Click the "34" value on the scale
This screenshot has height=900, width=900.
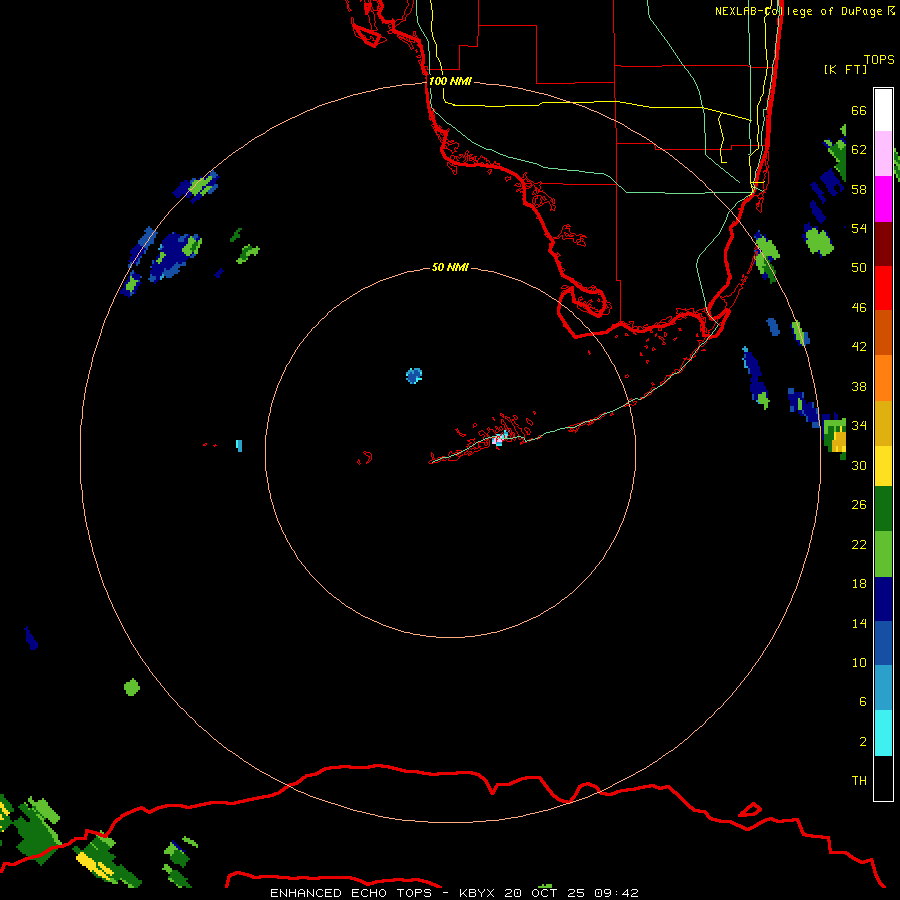[859, 425]
